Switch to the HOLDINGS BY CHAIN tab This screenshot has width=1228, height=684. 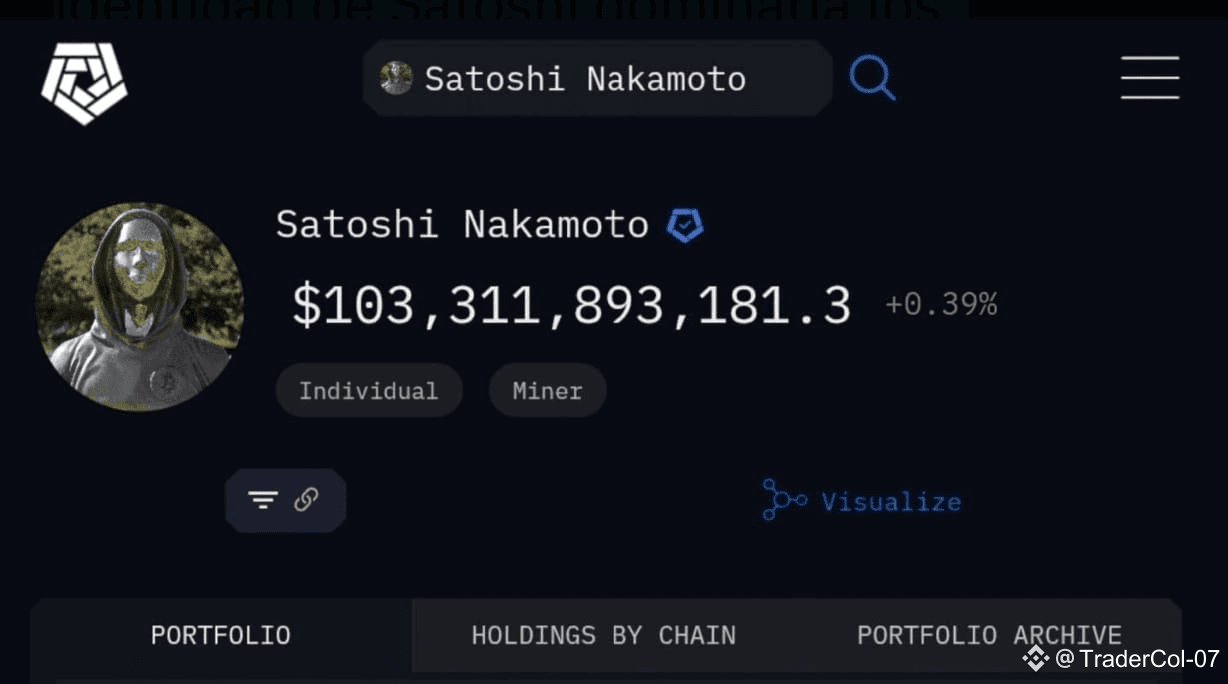point(602,635)
